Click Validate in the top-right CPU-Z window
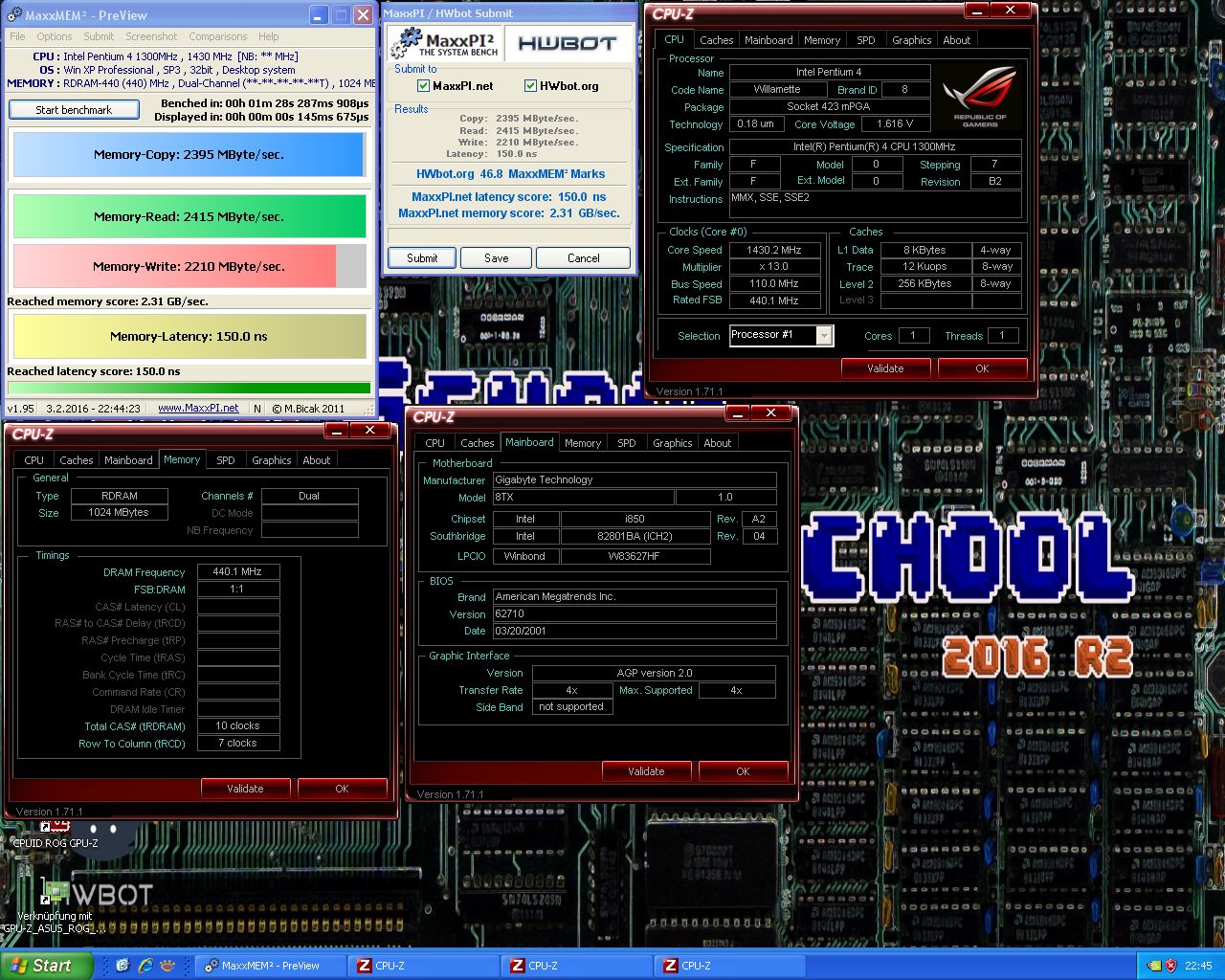Screen dimensions: 1225x980 click(x=885, y=368)
